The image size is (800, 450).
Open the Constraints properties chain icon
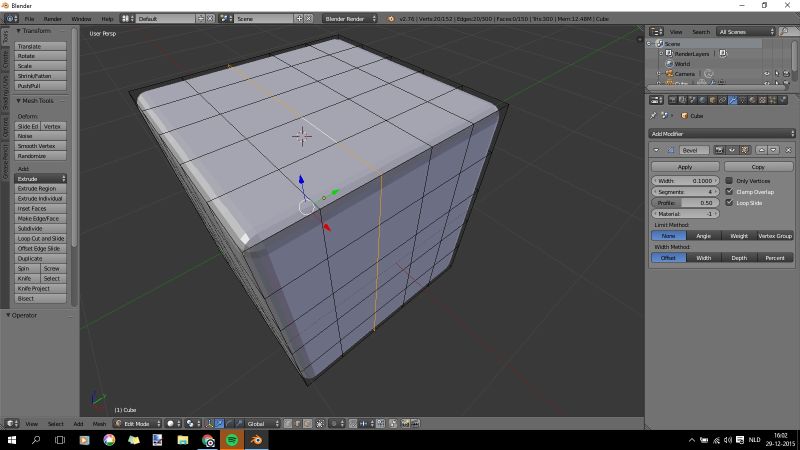tap(722, 100)
